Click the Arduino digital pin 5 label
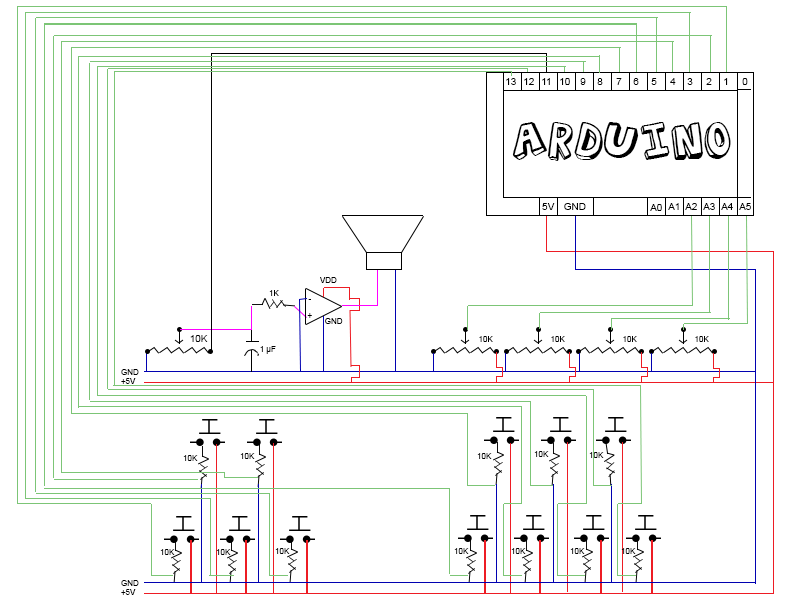The width and height of the screenshot is (792, 612). pos(654,81)
